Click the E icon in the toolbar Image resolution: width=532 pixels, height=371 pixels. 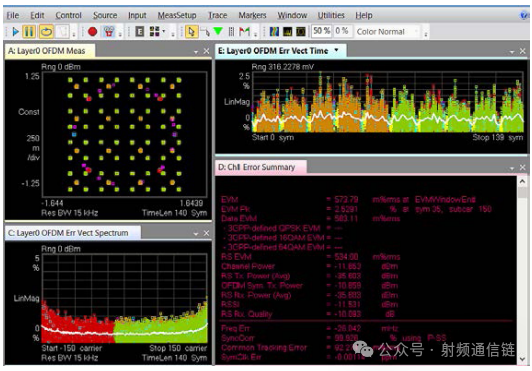(139, 32)
